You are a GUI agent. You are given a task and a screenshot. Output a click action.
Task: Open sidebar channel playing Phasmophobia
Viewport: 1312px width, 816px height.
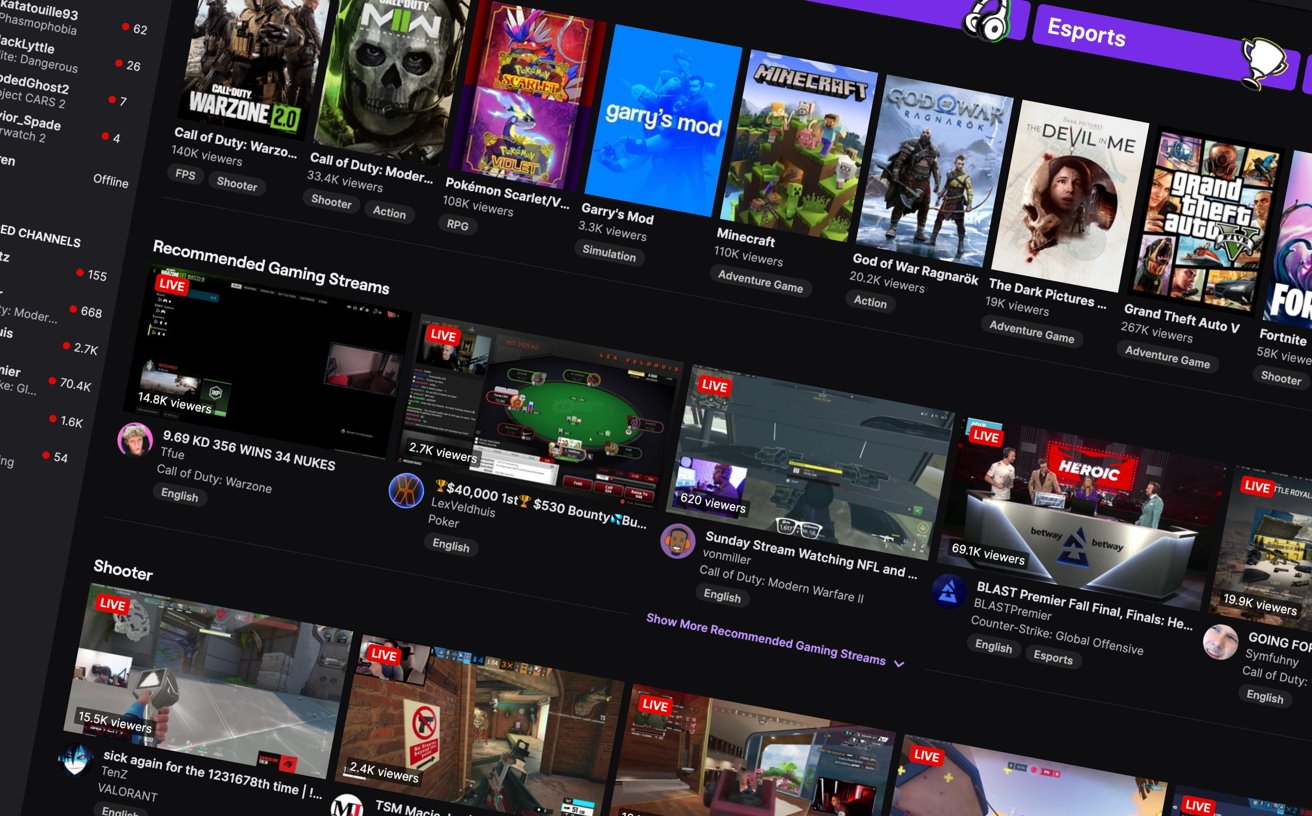tap(75, 22)
